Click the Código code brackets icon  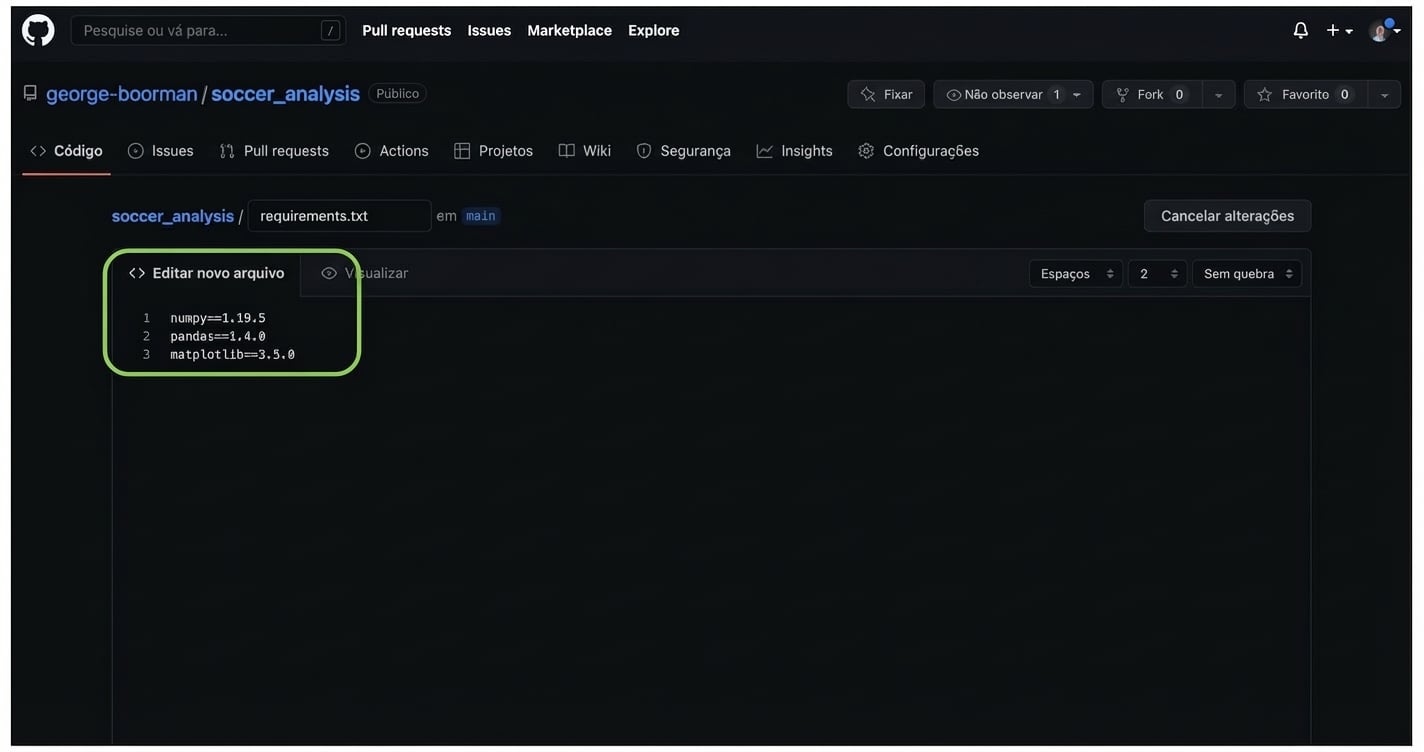pyautogui.click(x=36, y=148)
